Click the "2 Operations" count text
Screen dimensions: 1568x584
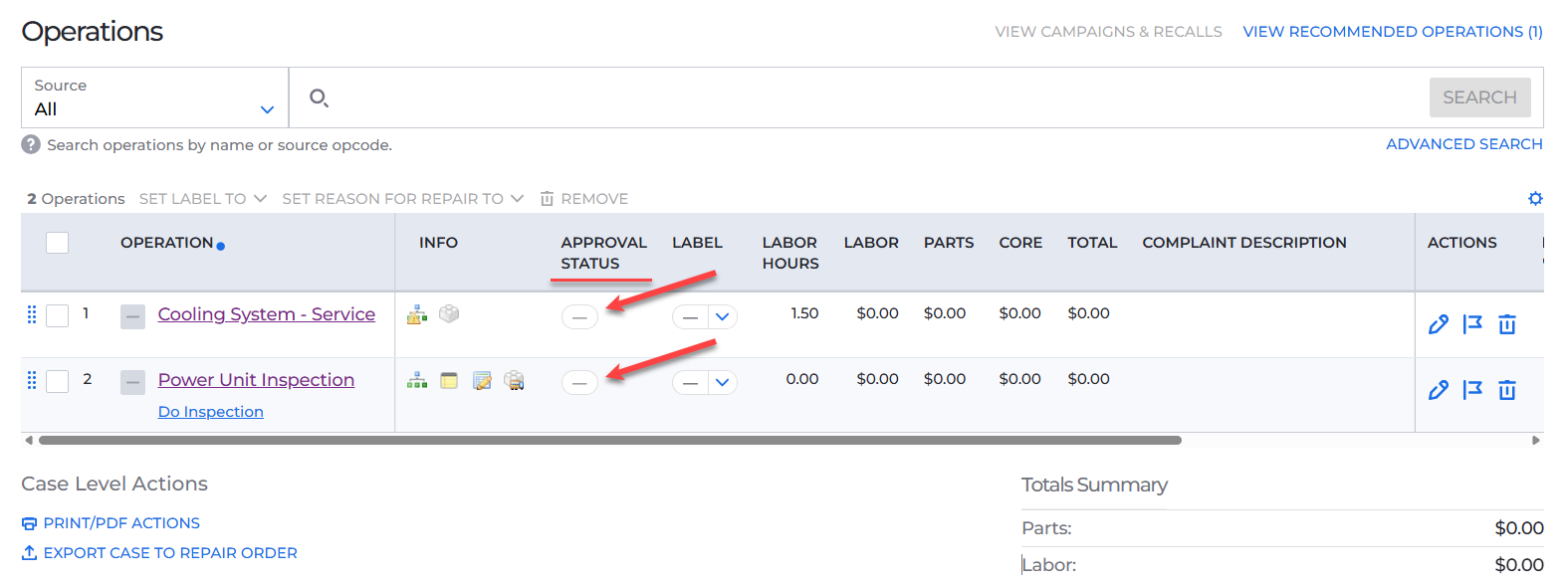click(77, 199)
